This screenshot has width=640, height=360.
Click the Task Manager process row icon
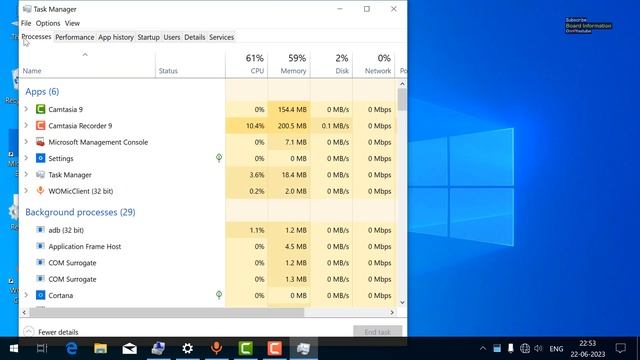(40, 174)
